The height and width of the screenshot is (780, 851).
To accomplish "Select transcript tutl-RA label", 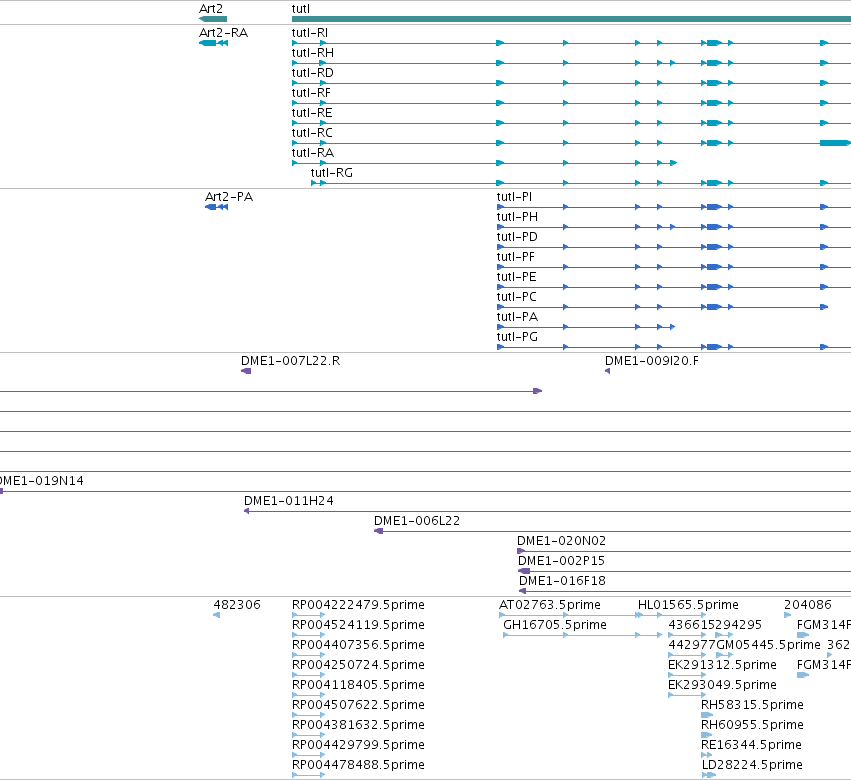I will coord(313,153).
